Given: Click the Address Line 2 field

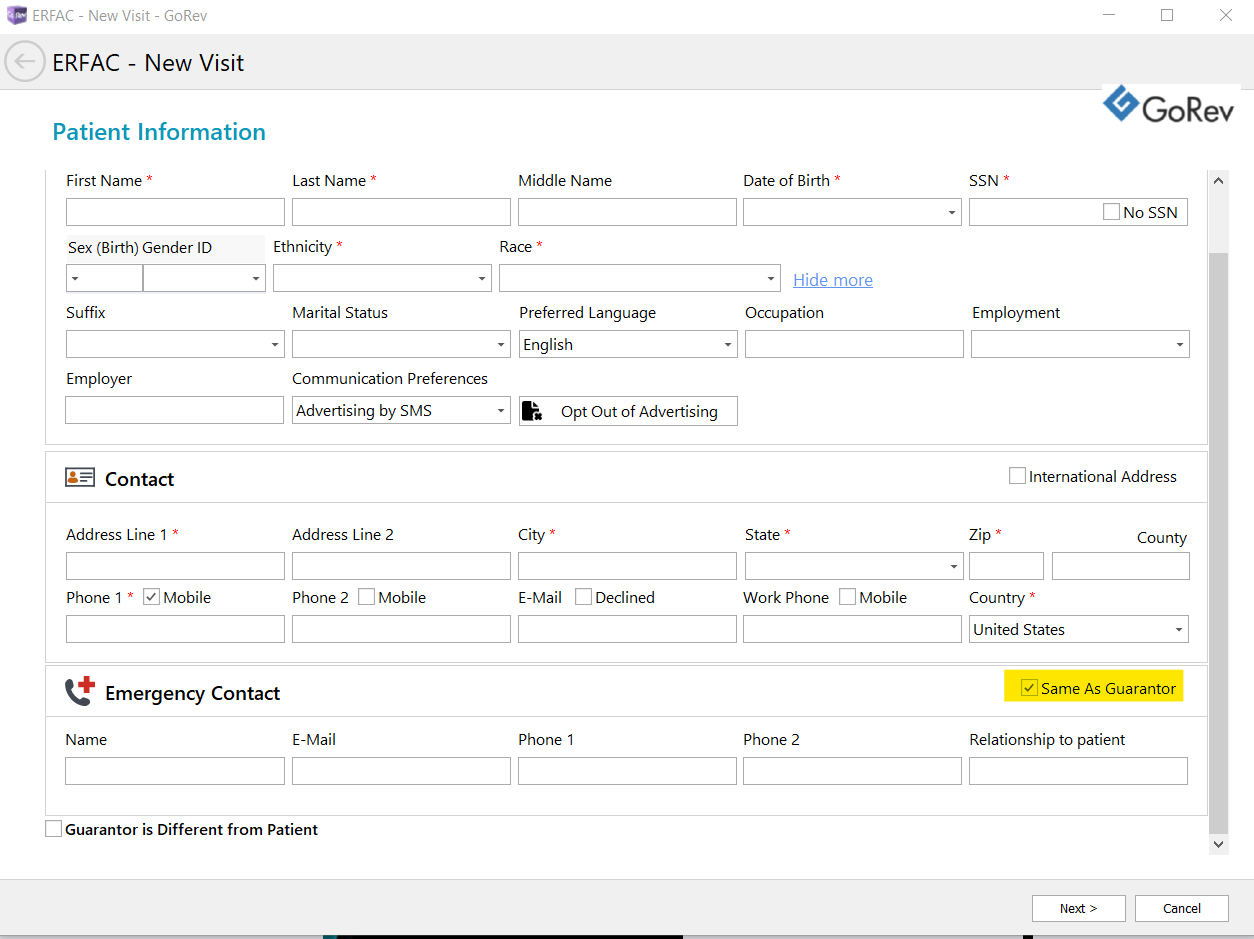Looking at the screenshot, I should pyautogui.click(x=401, y=566).
